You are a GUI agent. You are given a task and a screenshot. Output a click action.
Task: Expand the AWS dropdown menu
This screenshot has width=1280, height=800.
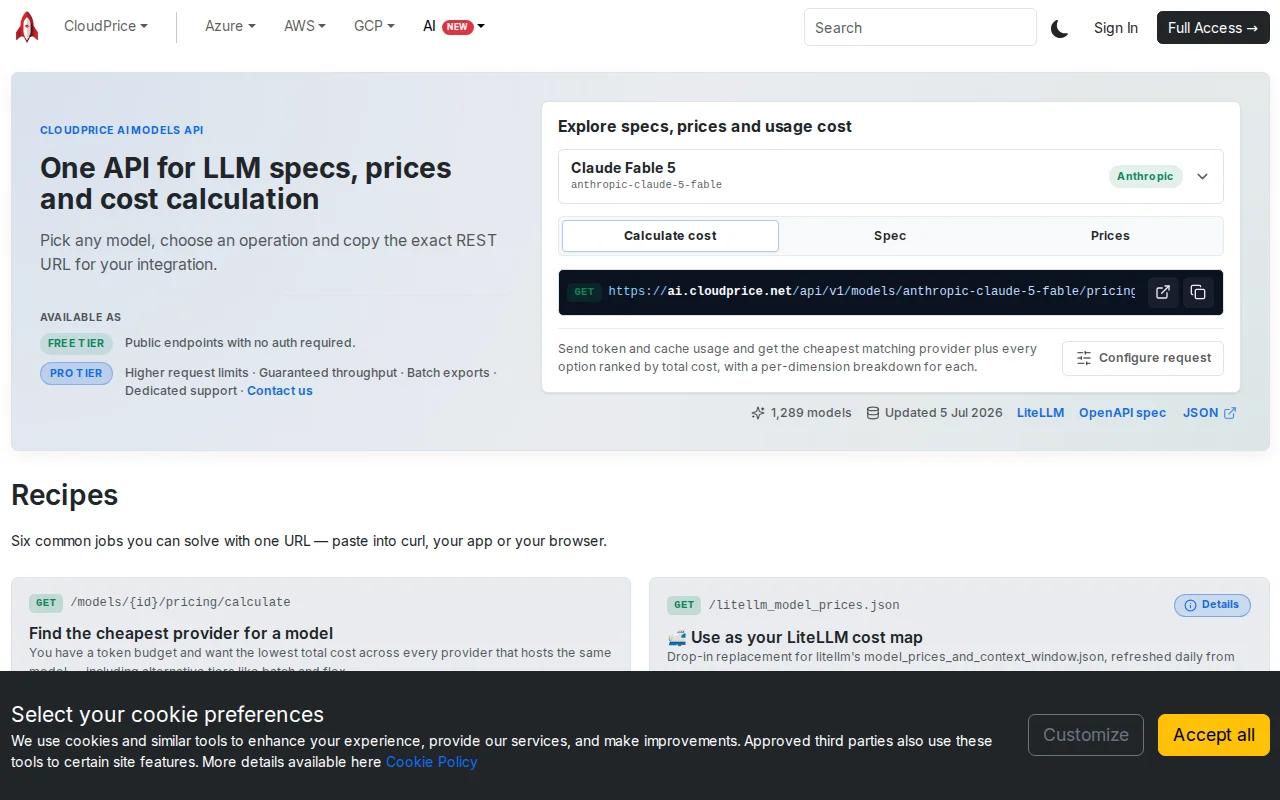pos(305,26)
